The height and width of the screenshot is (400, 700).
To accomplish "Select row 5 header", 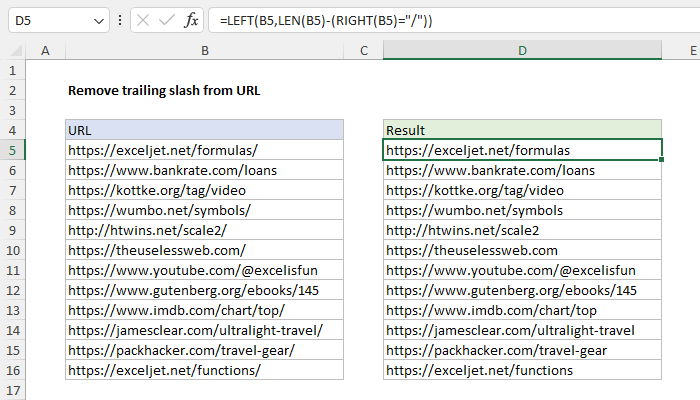I will coord(12,150).
